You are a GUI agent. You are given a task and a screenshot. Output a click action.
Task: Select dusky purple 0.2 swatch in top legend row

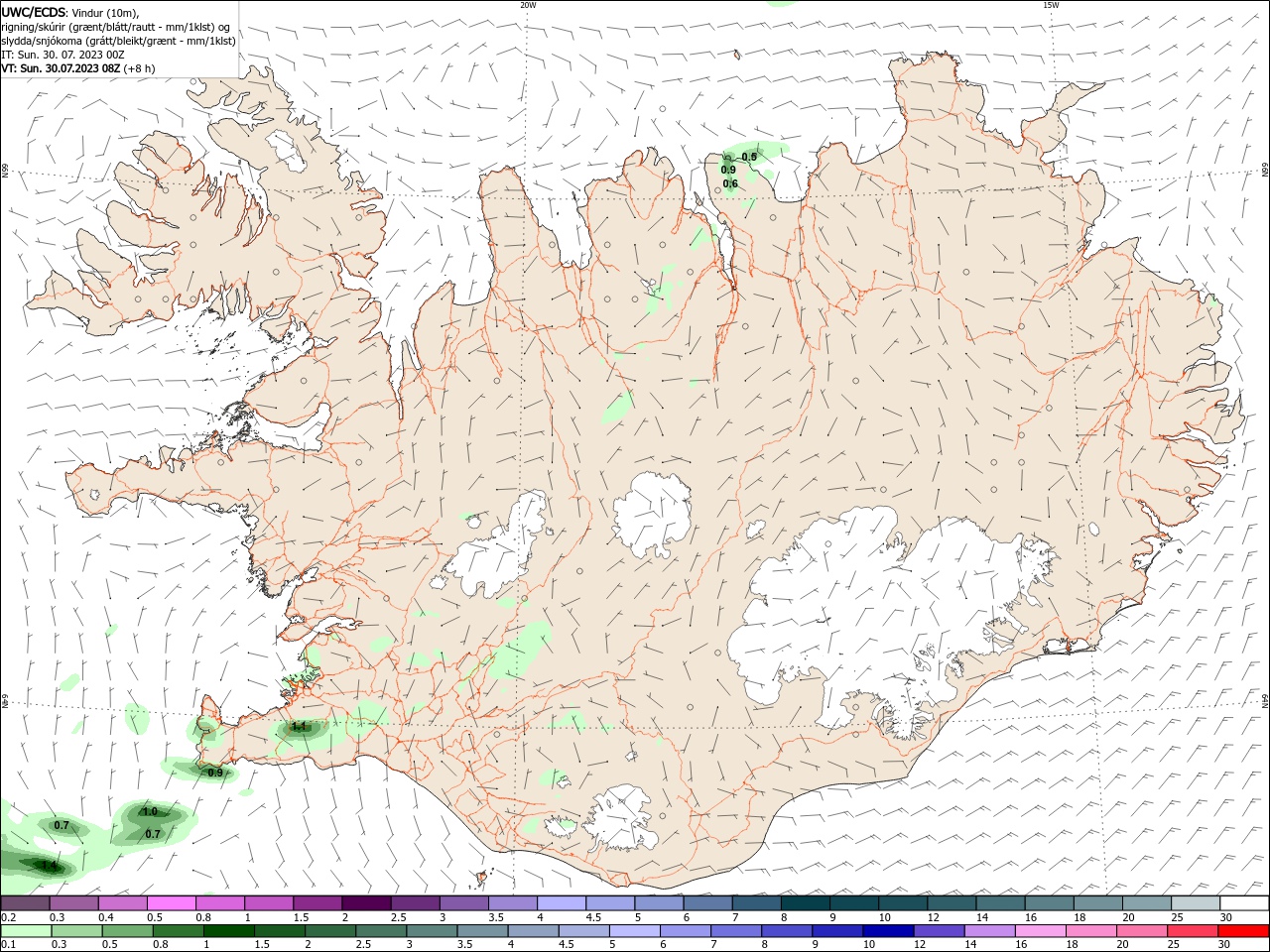(x=25, y=903)
